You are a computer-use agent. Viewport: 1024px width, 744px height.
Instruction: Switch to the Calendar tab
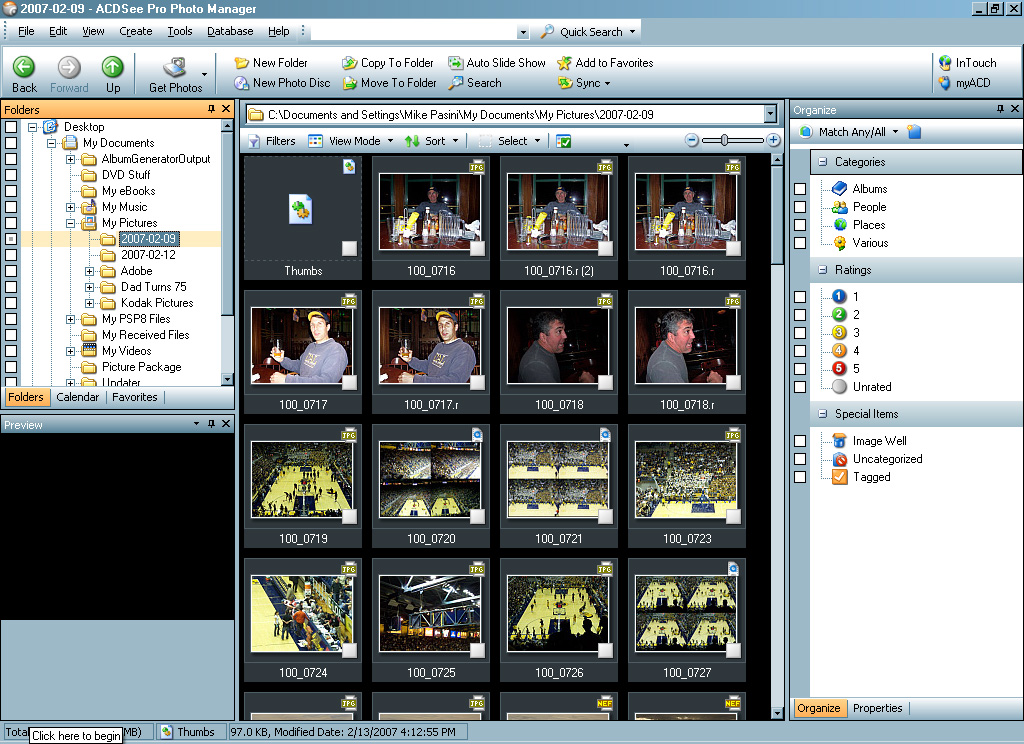pyautogui.click(x=77, y=397)
